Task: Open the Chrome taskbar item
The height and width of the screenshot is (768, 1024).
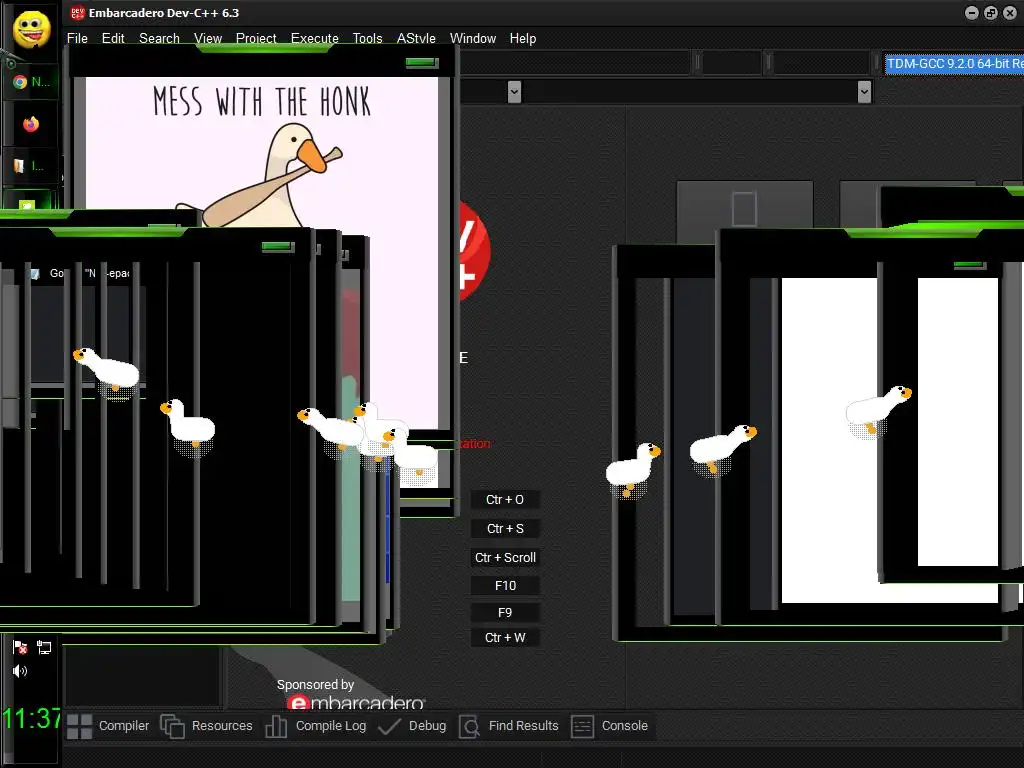Action: (31, 82)
